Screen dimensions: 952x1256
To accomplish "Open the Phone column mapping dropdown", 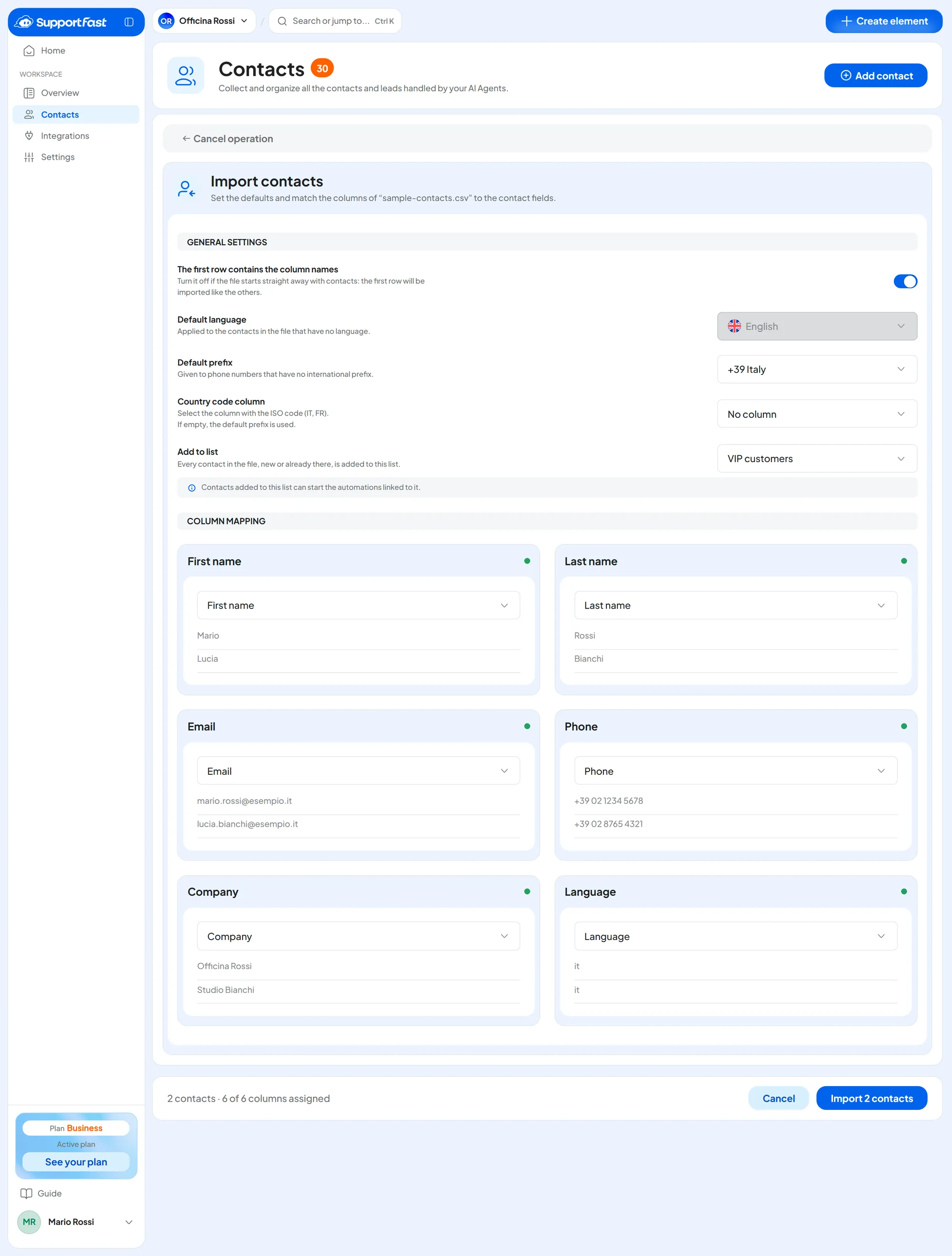I will coord(735,771).
